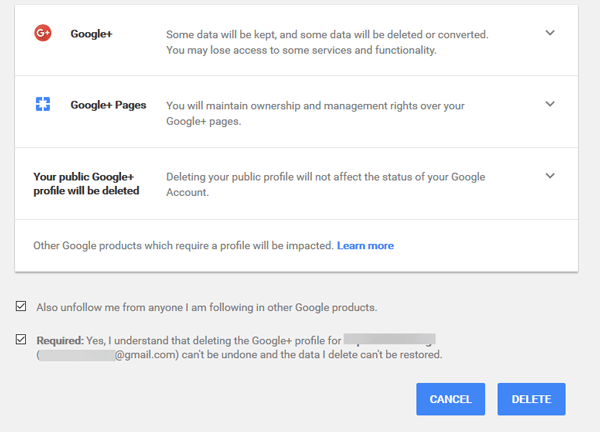Viewport: 600px width, 432px height.
Task: Click the blue Google+ Pages icon
Action: click(43, 104)
